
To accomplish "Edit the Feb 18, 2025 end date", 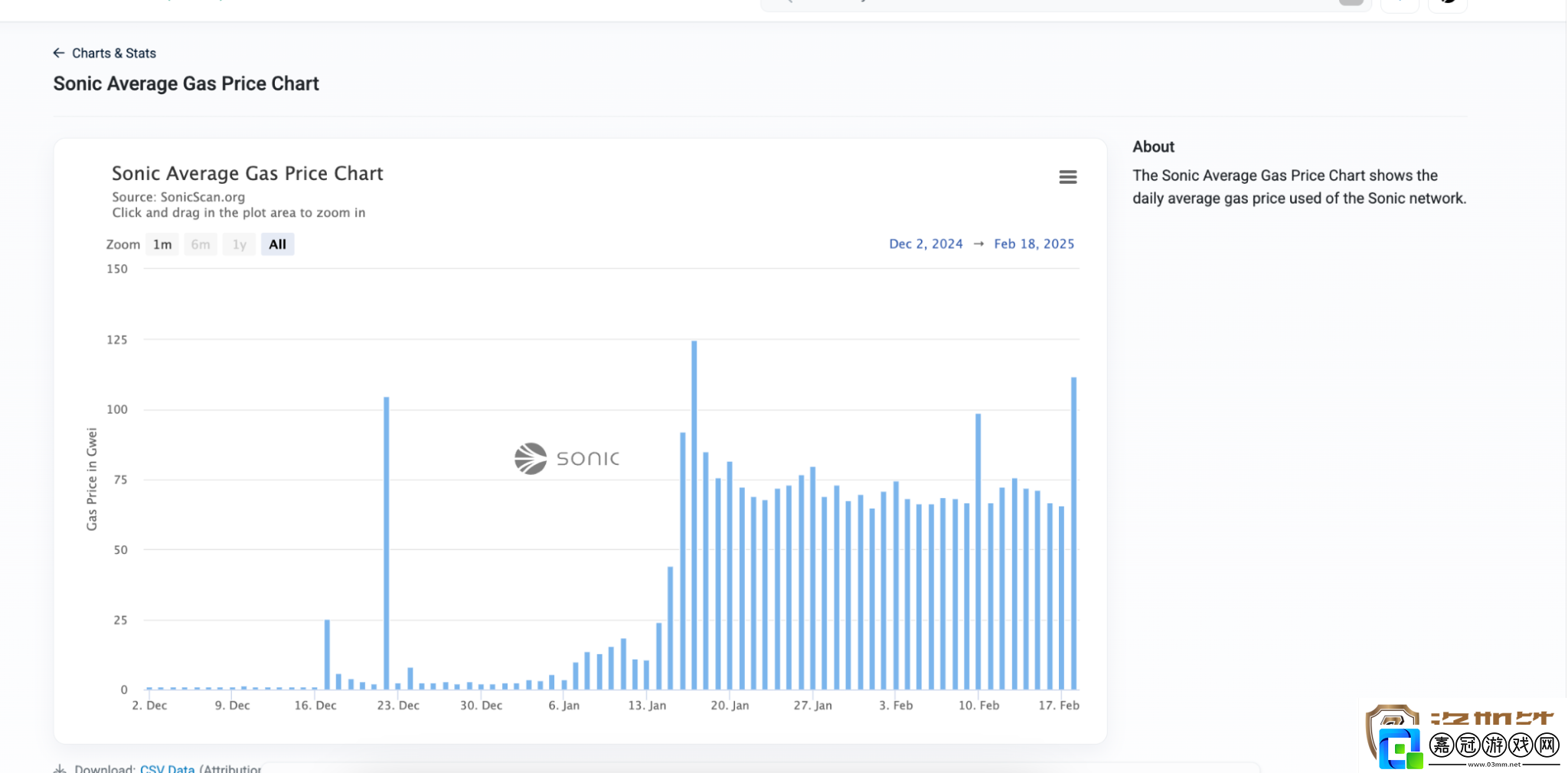I will 1034,244.
